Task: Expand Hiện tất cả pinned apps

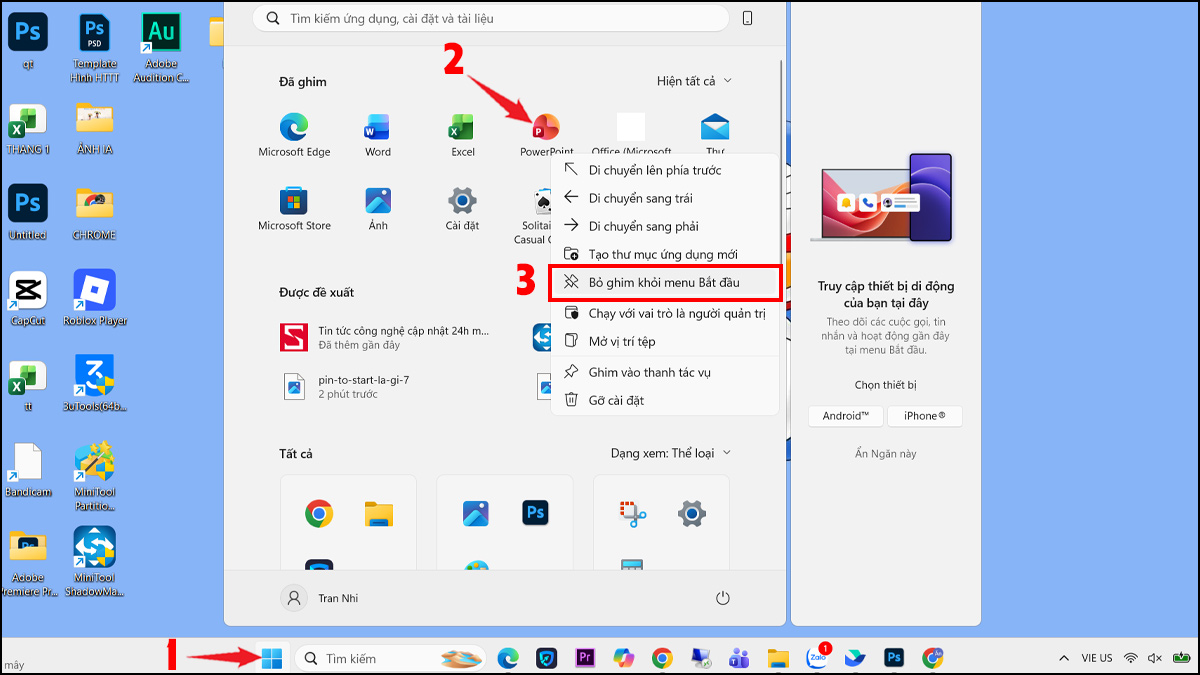Action: pos(694,81)
